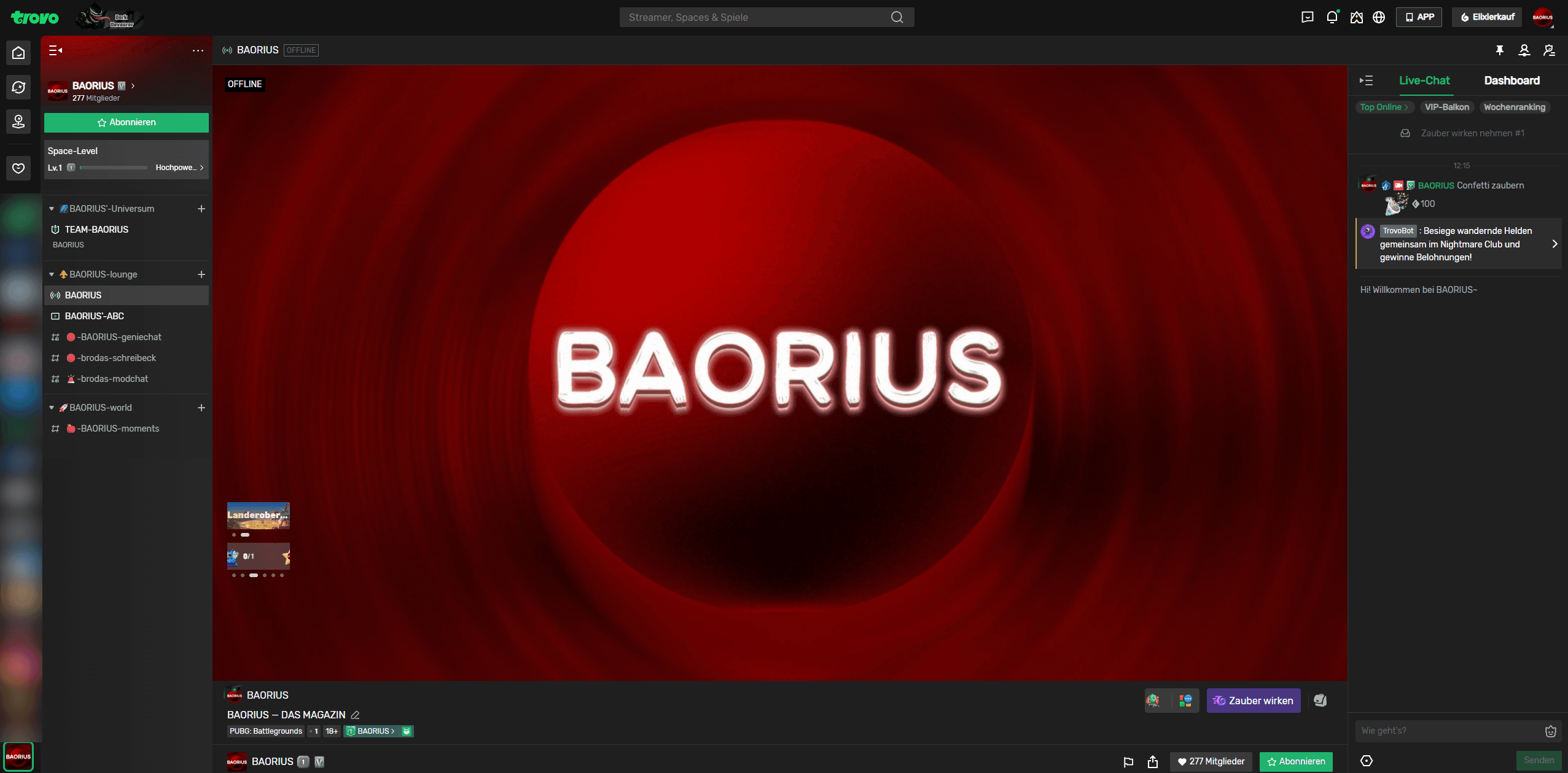1568x773 pixels.
Task: Open the -brodas-schreibeck channel
Action: [127, 358]
